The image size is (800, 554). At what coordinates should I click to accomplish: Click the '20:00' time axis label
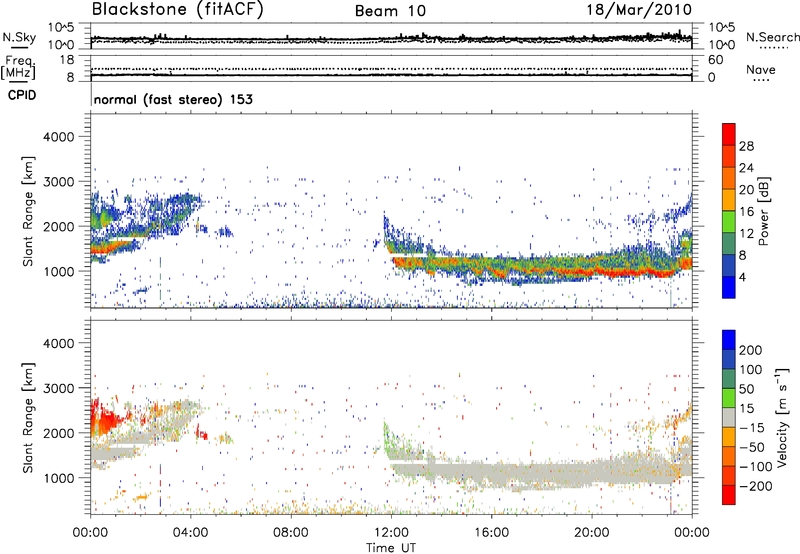click(591, 533)
